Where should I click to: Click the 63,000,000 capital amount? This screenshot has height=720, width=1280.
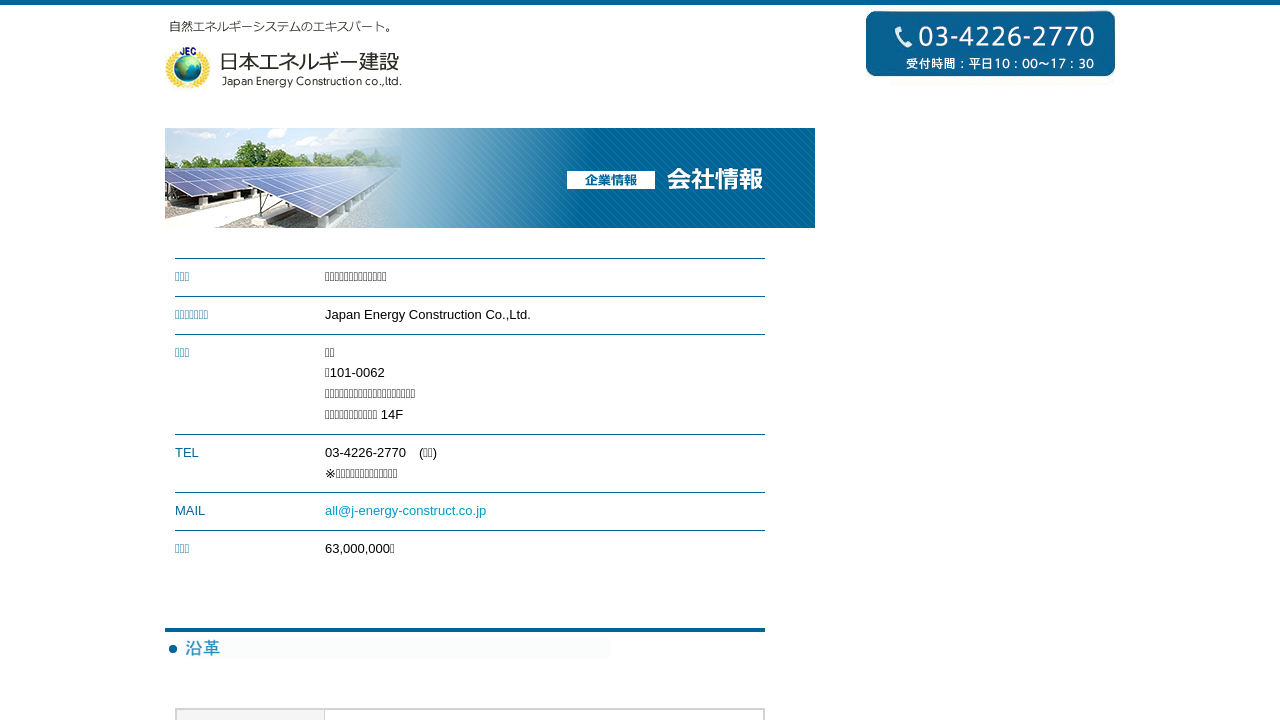pyautogui.click(x=358, y=549)
